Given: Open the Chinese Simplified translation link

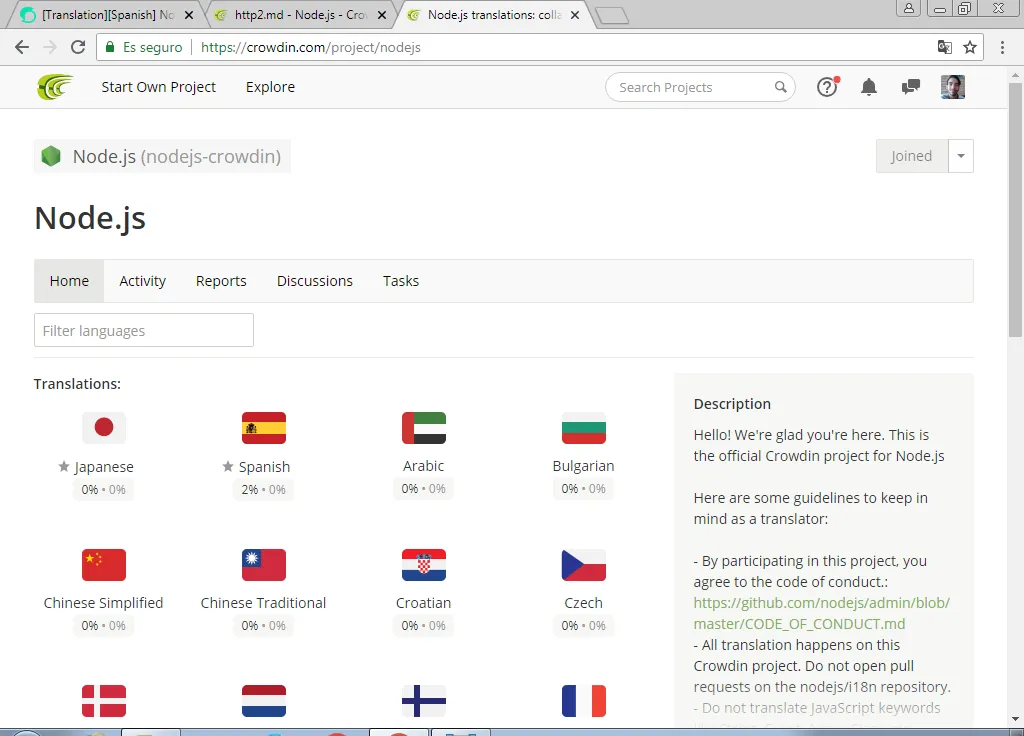Looking at the screenshot, I should tap(103, 603).
